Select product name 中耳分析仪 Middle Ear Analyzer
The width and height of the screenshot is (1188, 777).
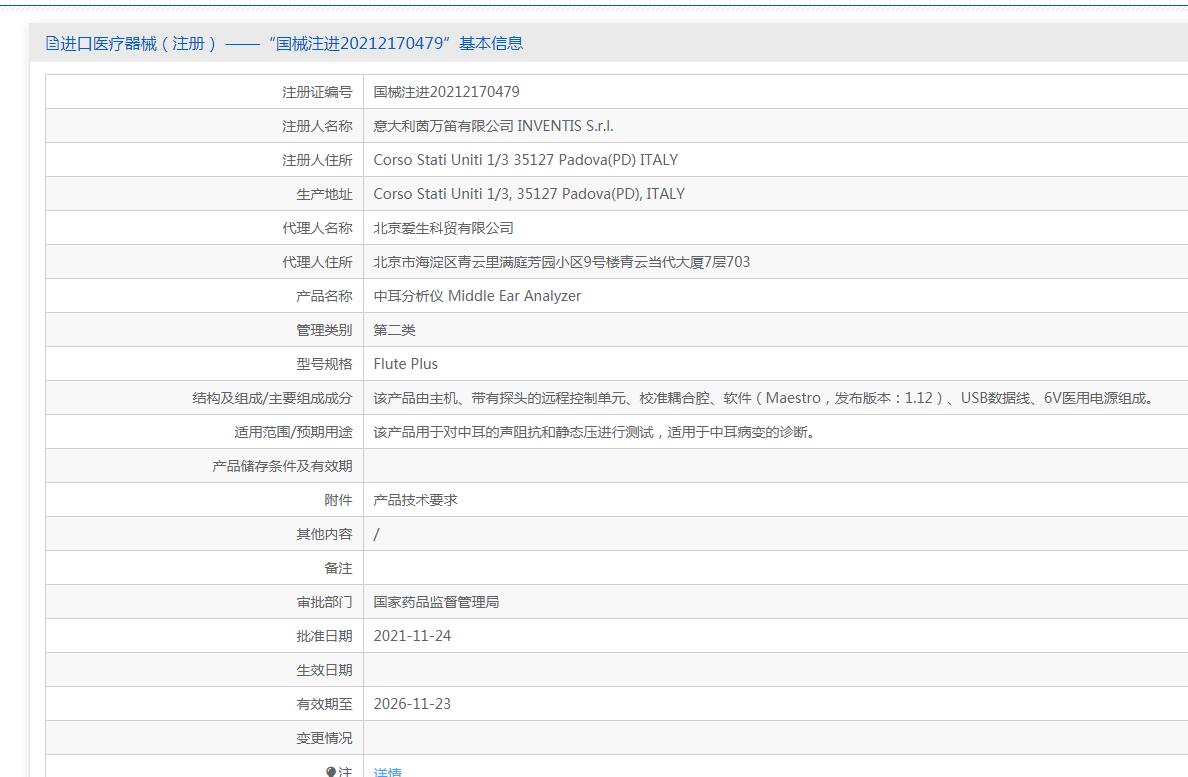(x=477, y=296)
